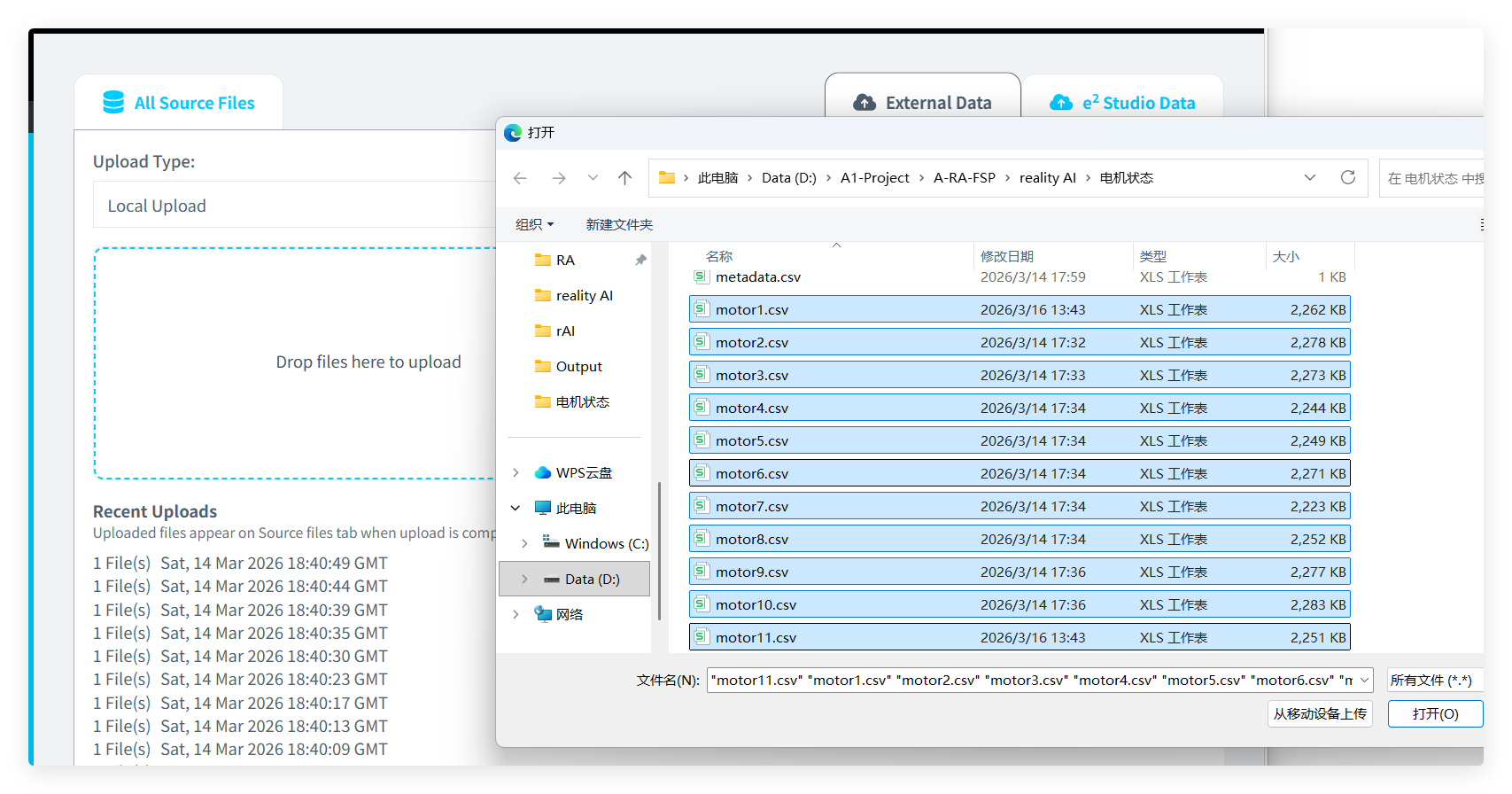This screenshot has height=794, width=1512.
Task: Click the pin icon next to RA
Action: click(640, 261)
